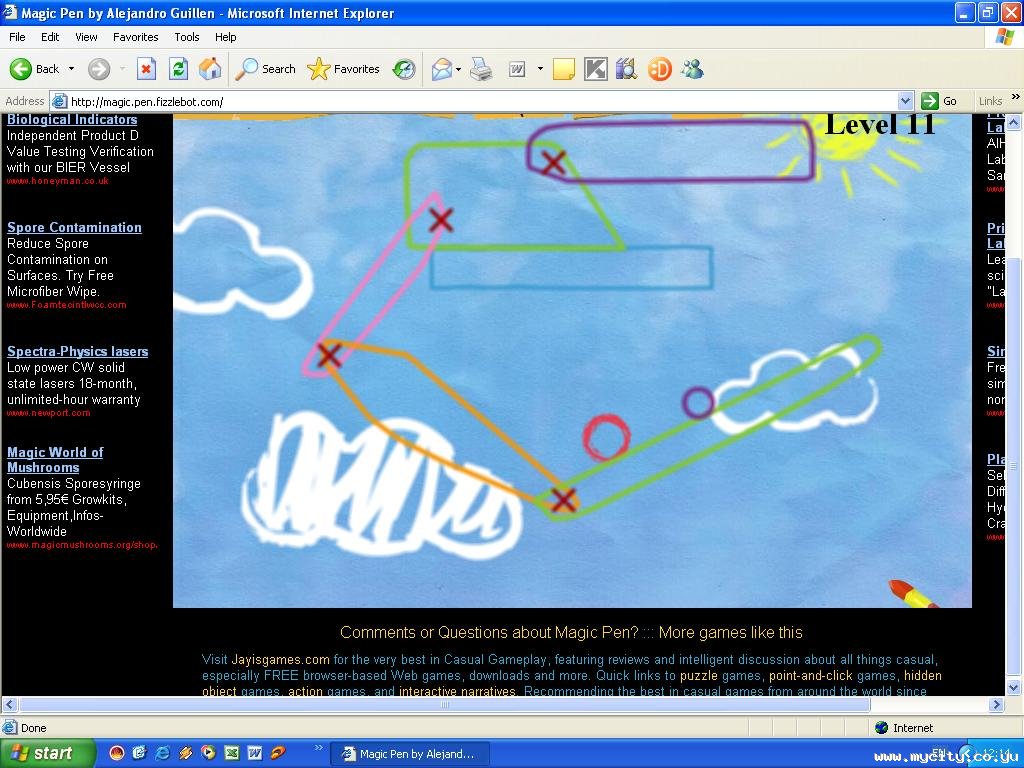This screenshot has width=1024, height=768.
Task: Click the Refresh page icon
Action: [178, 69]
